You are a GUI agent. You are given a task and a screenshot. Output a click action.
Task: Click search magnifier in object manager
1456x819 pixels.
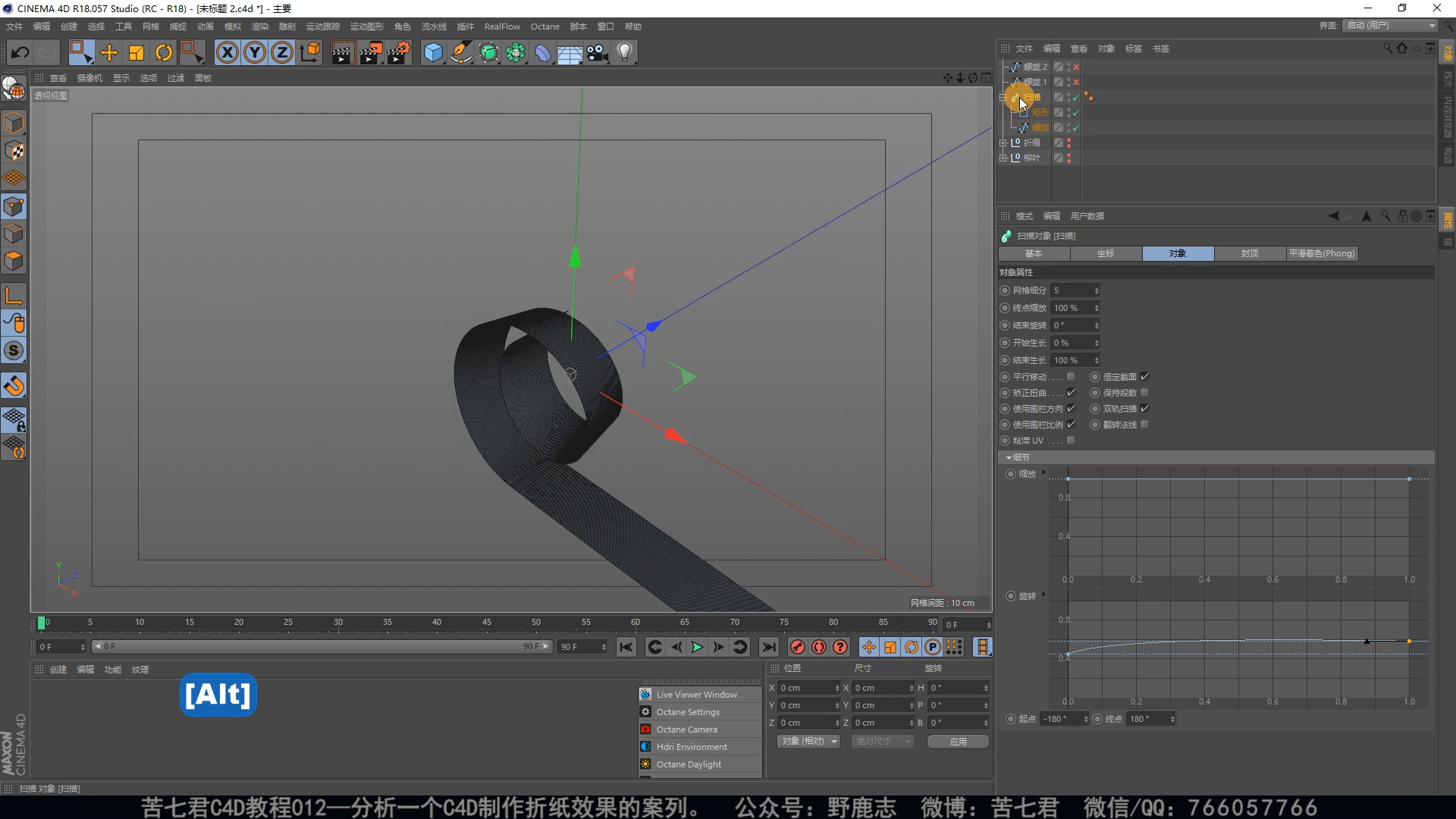[x=1388, y=48]
